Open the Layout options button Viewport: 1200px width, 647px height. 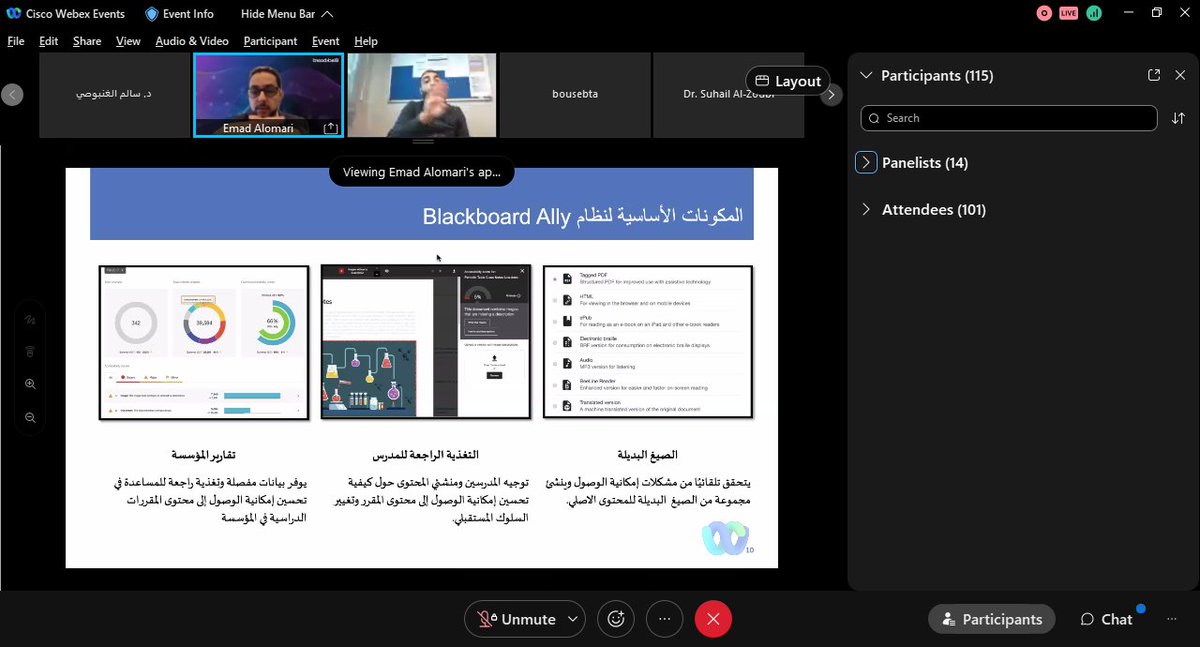(788, 81)
